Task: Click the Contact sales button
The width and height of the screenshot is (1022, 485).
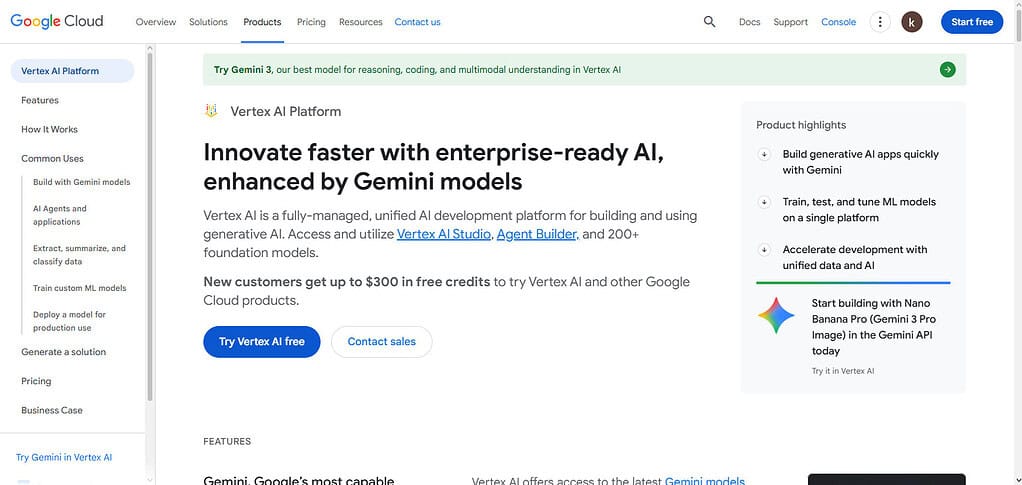Action: pos(381,342)
